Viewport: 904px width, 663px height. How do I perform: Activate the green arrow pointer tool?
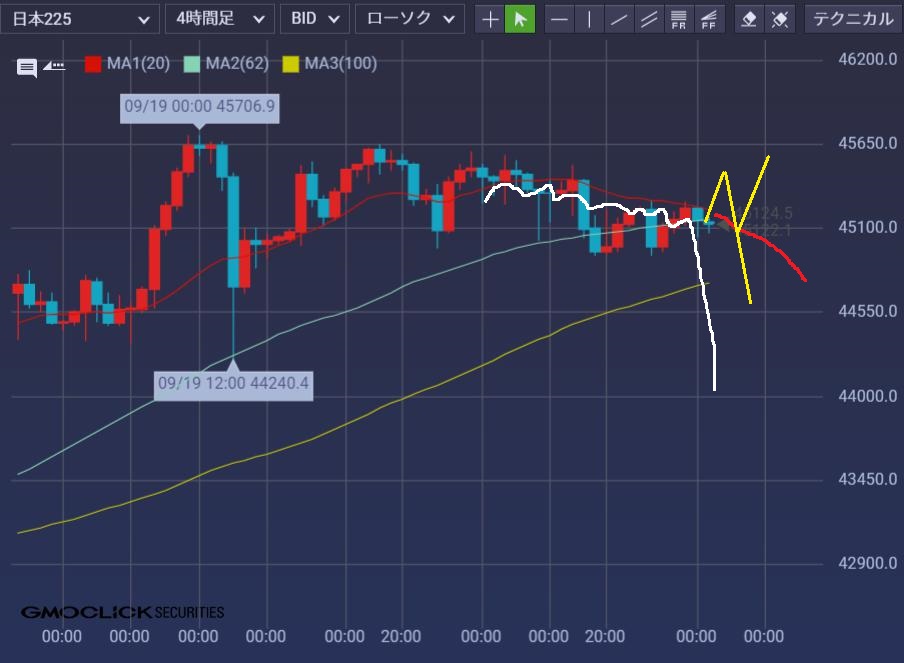tap(520, 19)
